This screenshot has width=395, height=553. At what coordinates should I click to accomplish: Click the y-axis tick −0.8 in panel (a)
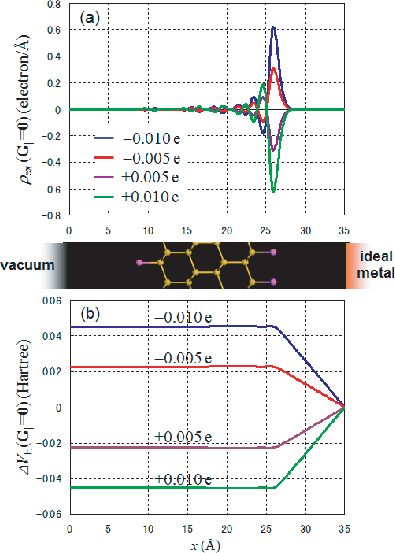[x=51, y=216]
